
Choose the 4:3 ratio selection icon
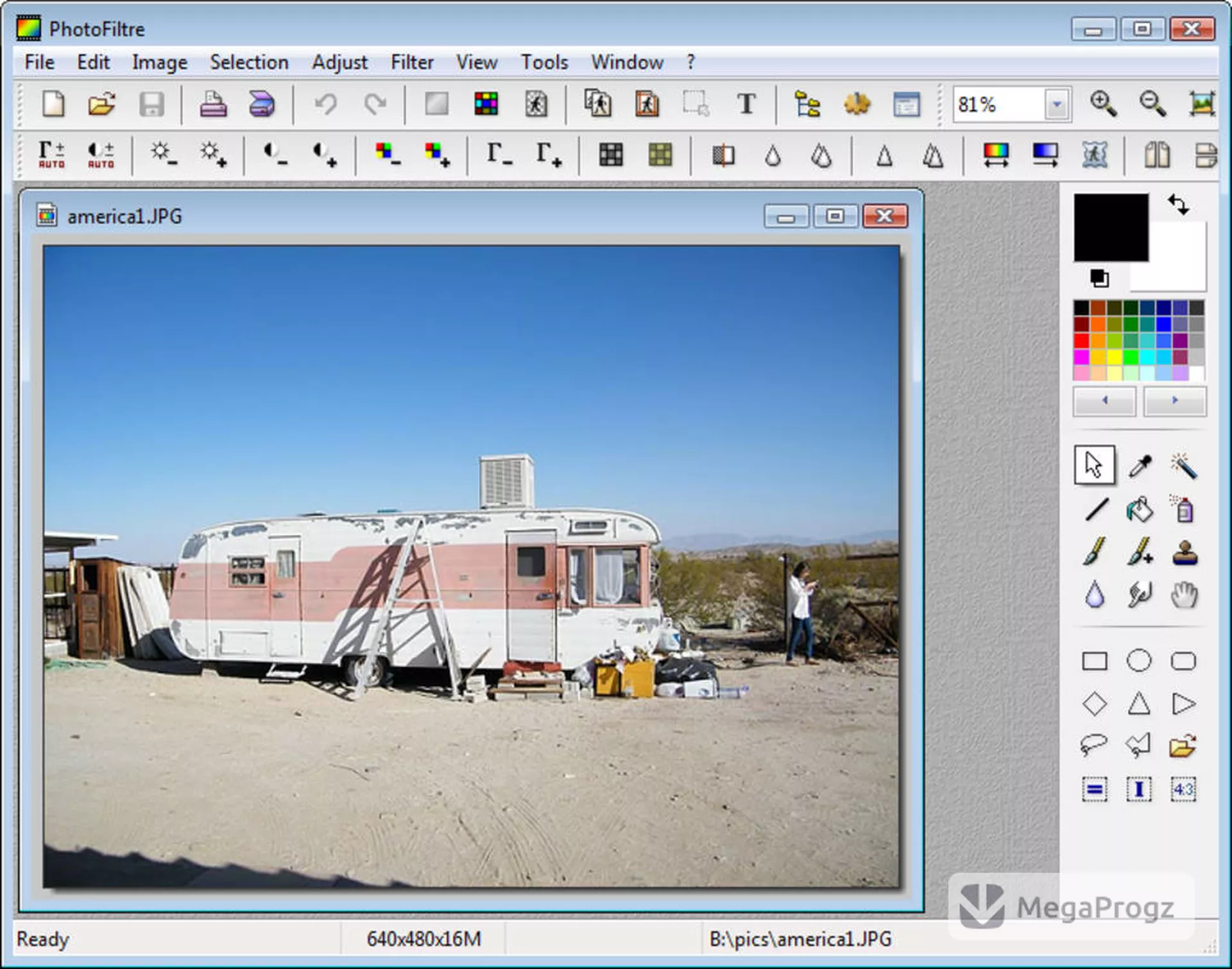click(x=1183, y=789)
